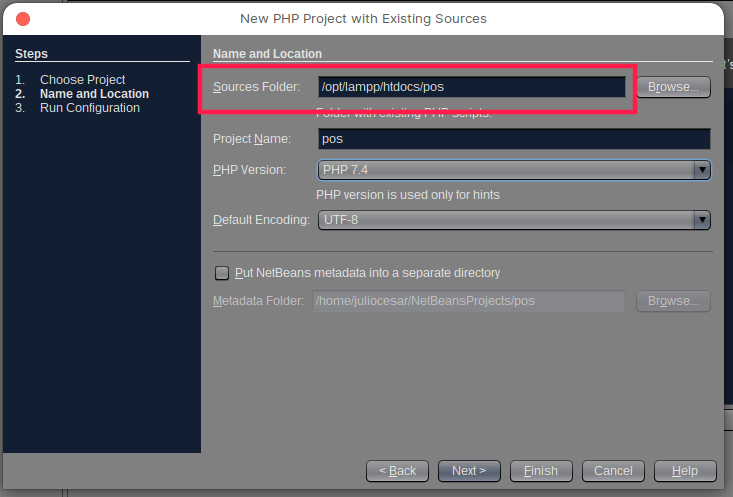Select the Choose Project step
The image size is (733, 497).
point(82,80)
